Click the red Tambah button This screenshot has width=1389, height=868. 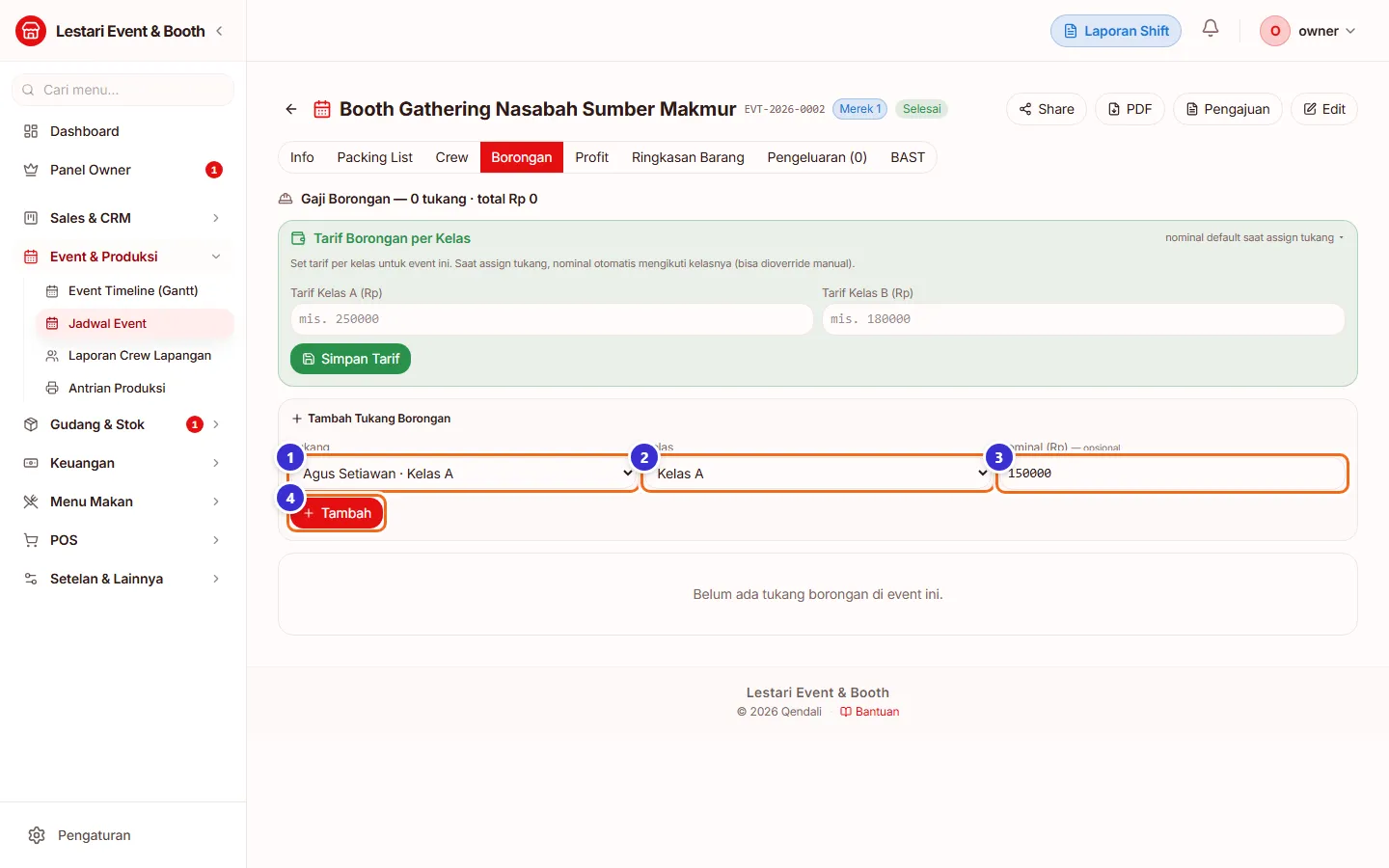337,513
